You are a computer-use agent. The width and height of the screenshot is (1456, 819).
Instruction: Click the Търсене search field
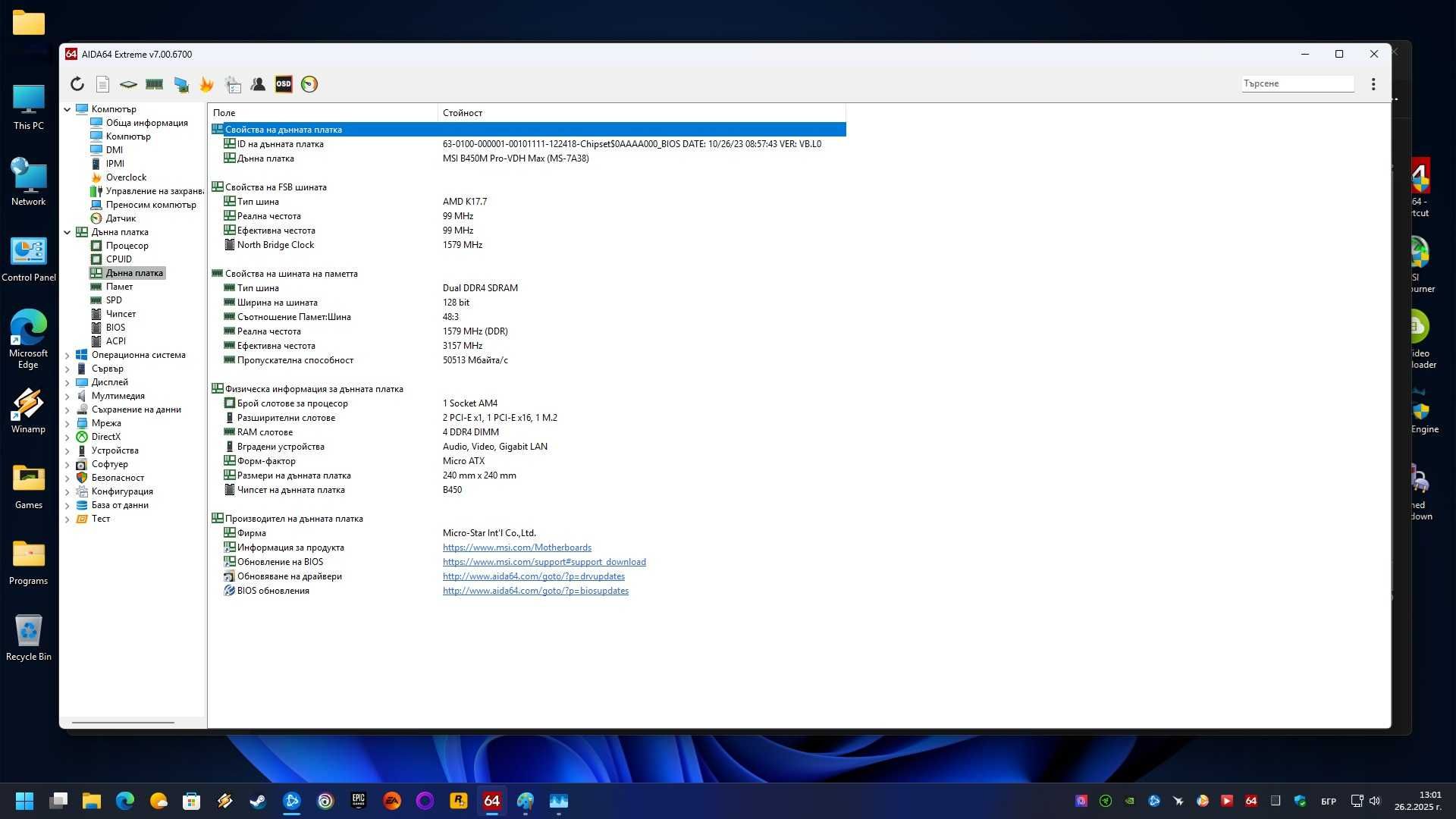click(x=1298, y=83)
